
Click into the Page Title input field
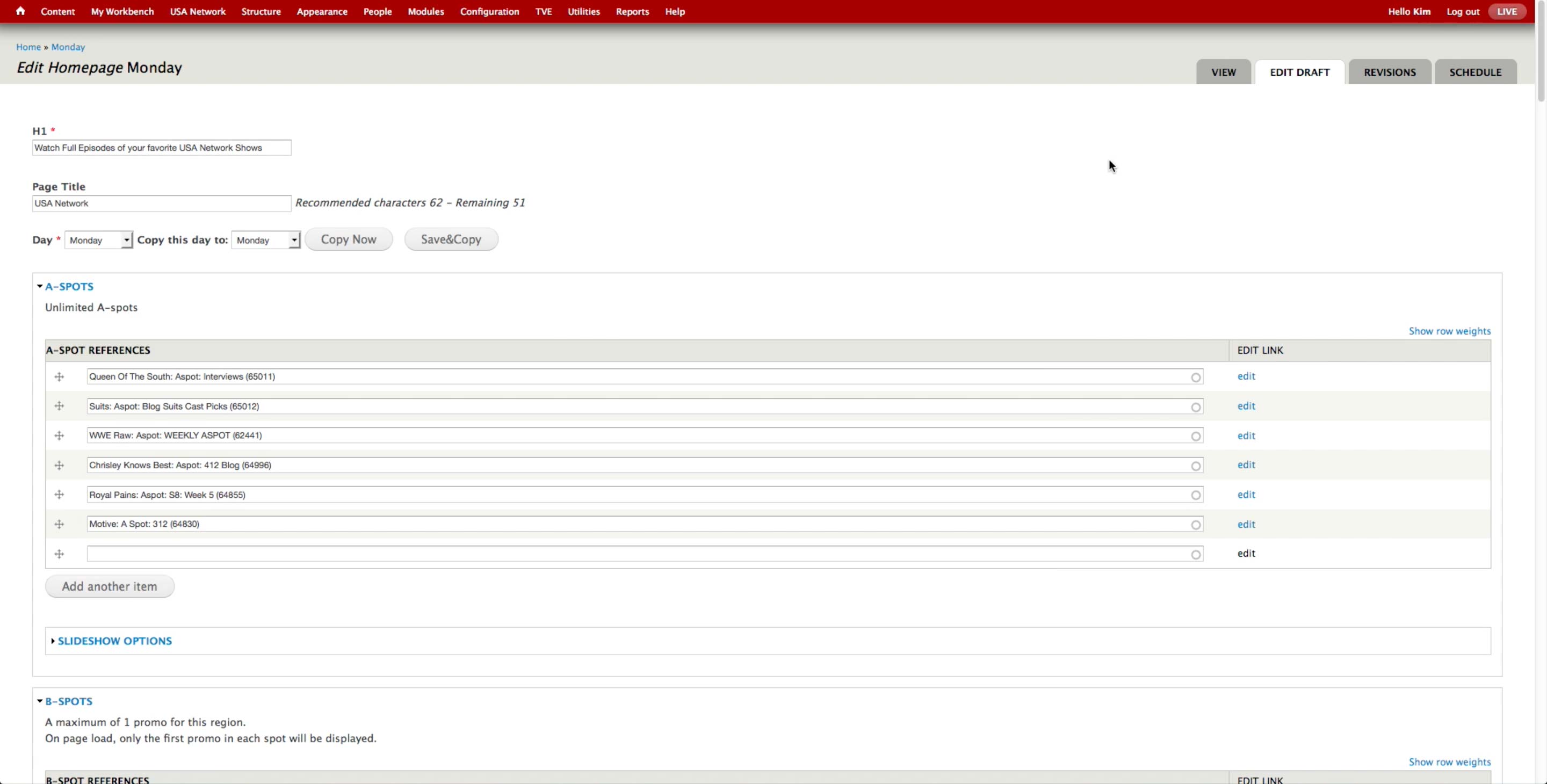[x=161, y=204]
